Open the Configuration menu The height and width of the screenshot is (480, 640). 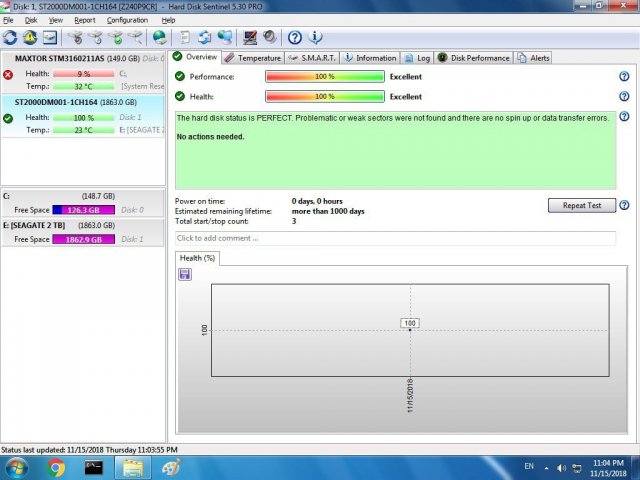click(127, 20)
